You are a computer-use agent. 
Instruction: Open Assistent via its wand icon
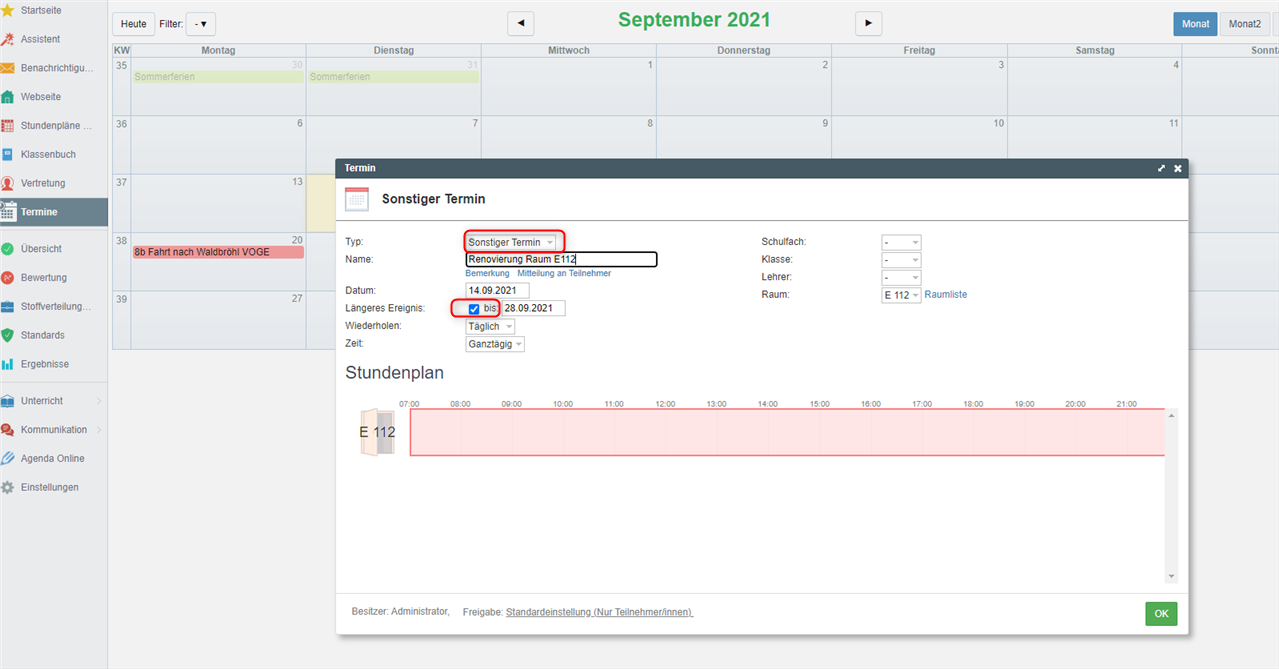pyautogui.click(x=8, y=39)
